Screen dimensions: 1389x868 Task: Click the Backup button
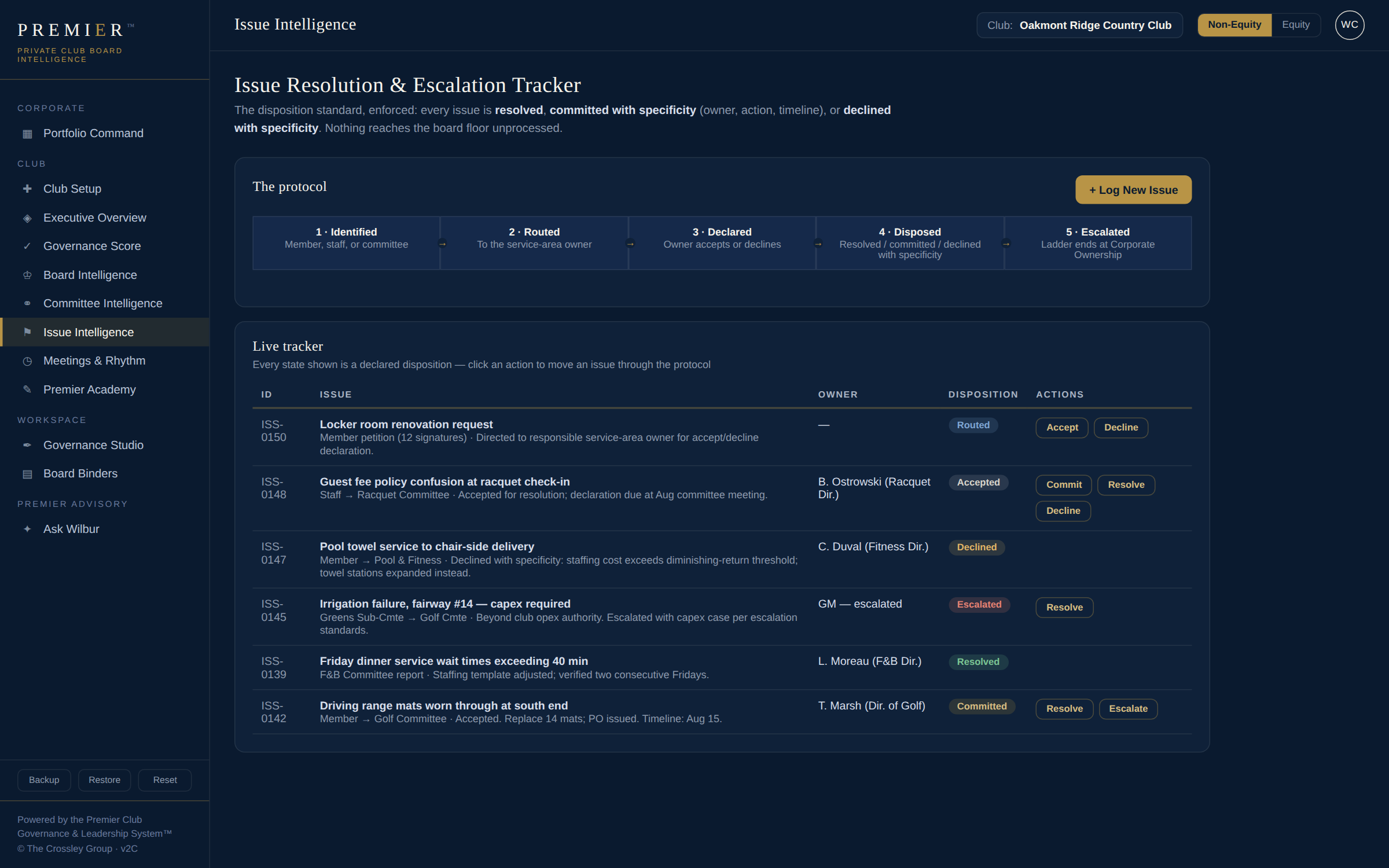click(44, 780)
